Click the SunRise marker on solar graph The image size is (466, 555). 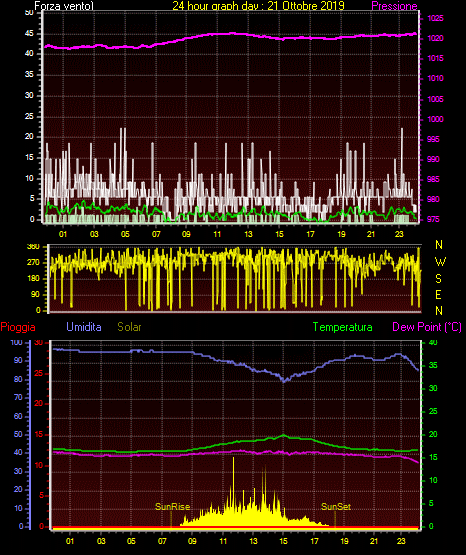172,507
